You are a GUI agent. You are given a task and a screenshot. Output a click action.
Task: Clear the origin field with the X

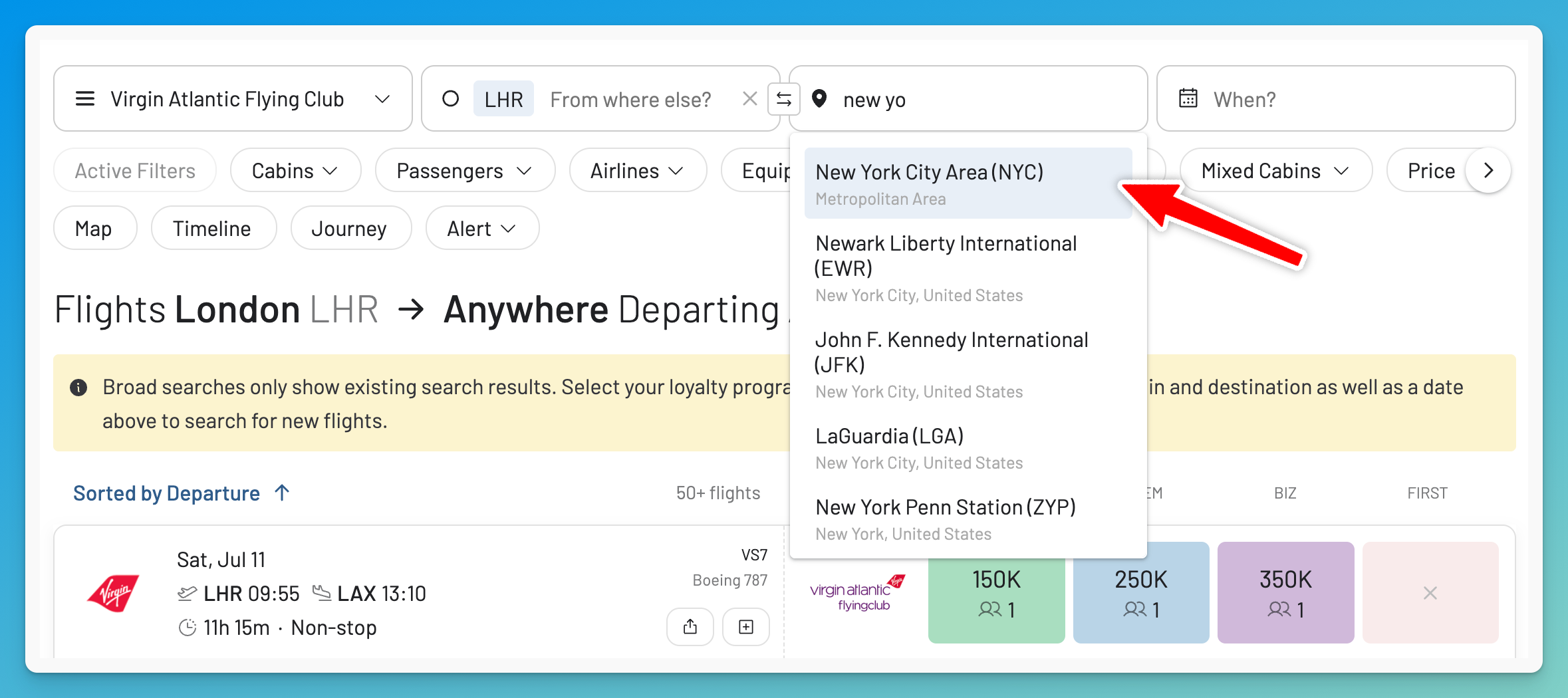(x=749, y=99)
